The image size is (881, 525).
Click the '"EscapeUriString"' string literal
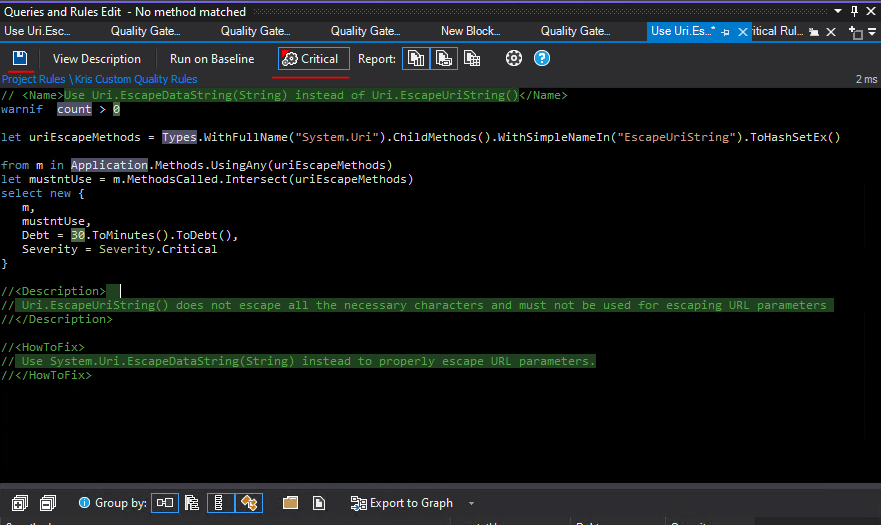676,137
